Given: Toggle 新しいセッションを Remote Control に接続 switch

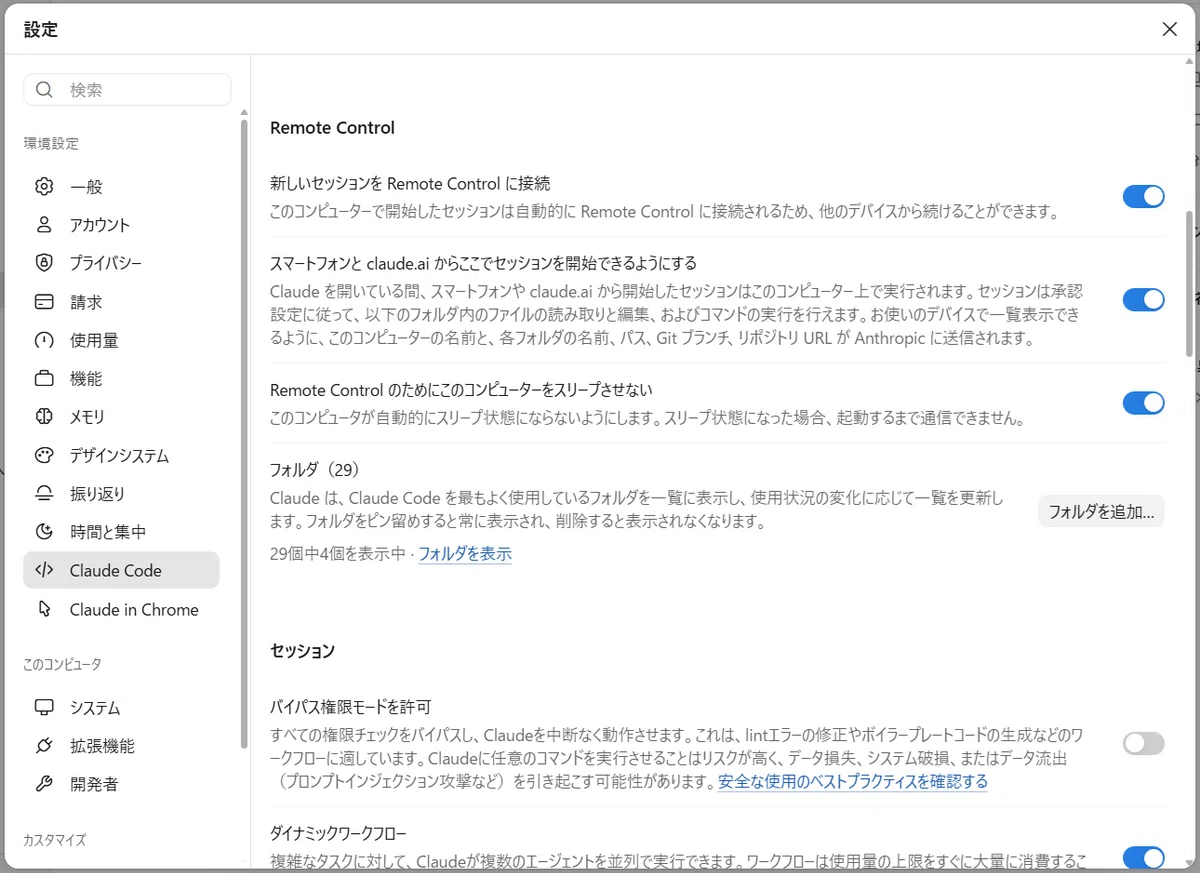Looking at the screenshot, I should (x=1144, y=196).
